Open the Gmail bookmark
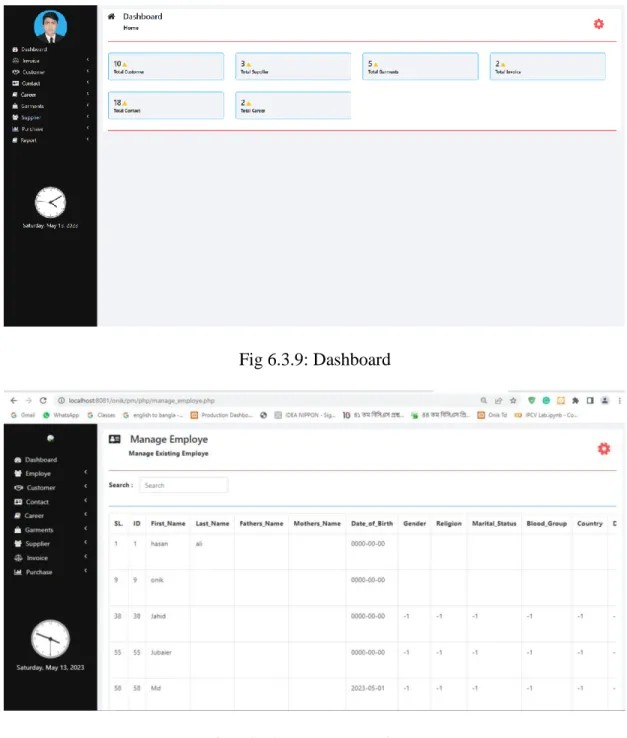The width and height of the screenshot is (627, 738). point(23,415)
